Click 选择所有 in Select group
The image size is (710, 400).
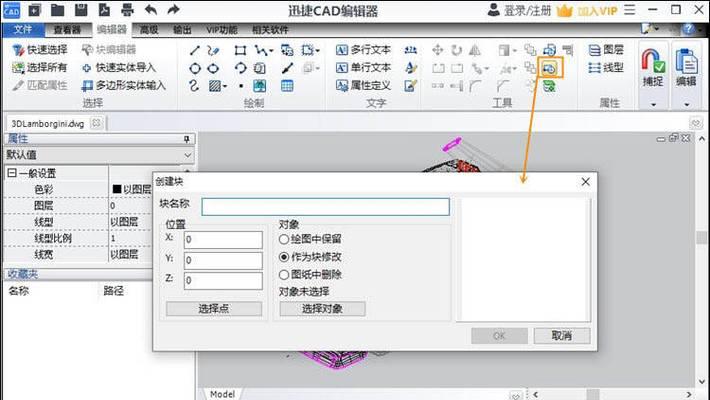tap(40, 67)
